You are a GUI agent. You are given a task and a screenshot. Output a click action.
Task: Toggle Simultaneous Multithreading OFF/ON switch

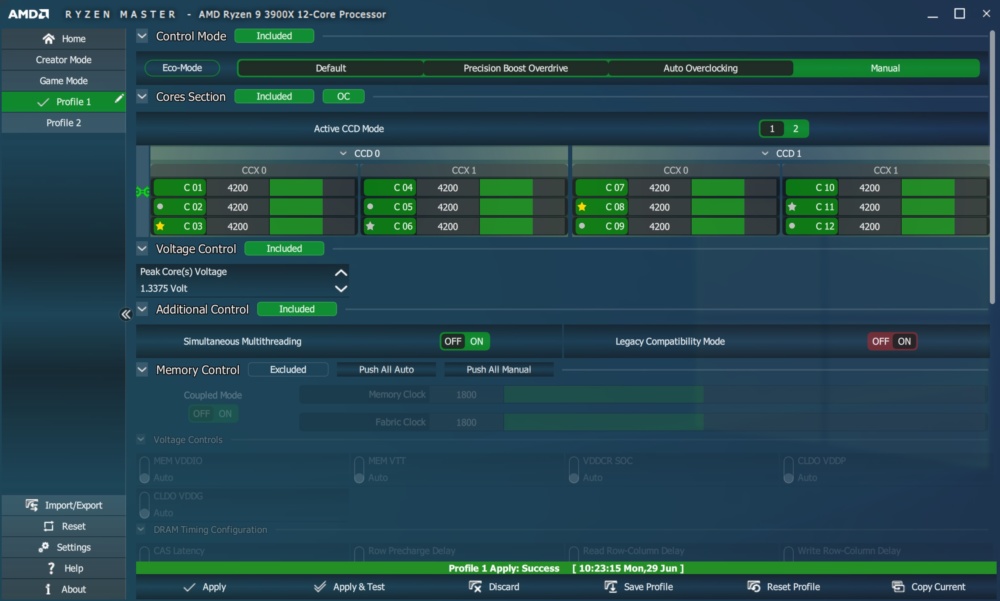(465, 341)
